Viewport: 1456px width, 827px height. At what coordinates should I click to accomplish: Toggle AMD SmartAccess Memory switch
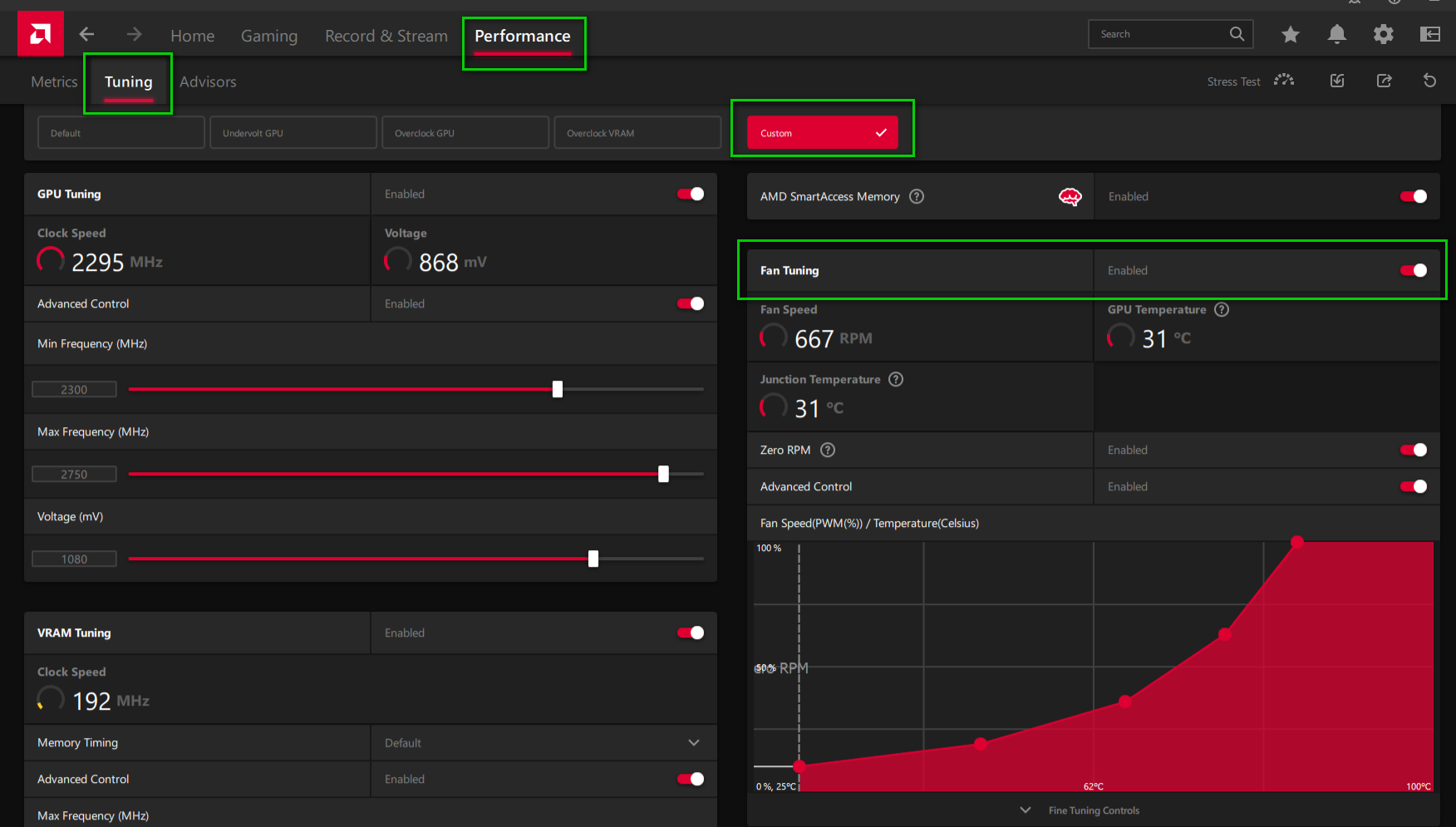pos(1414,197)
